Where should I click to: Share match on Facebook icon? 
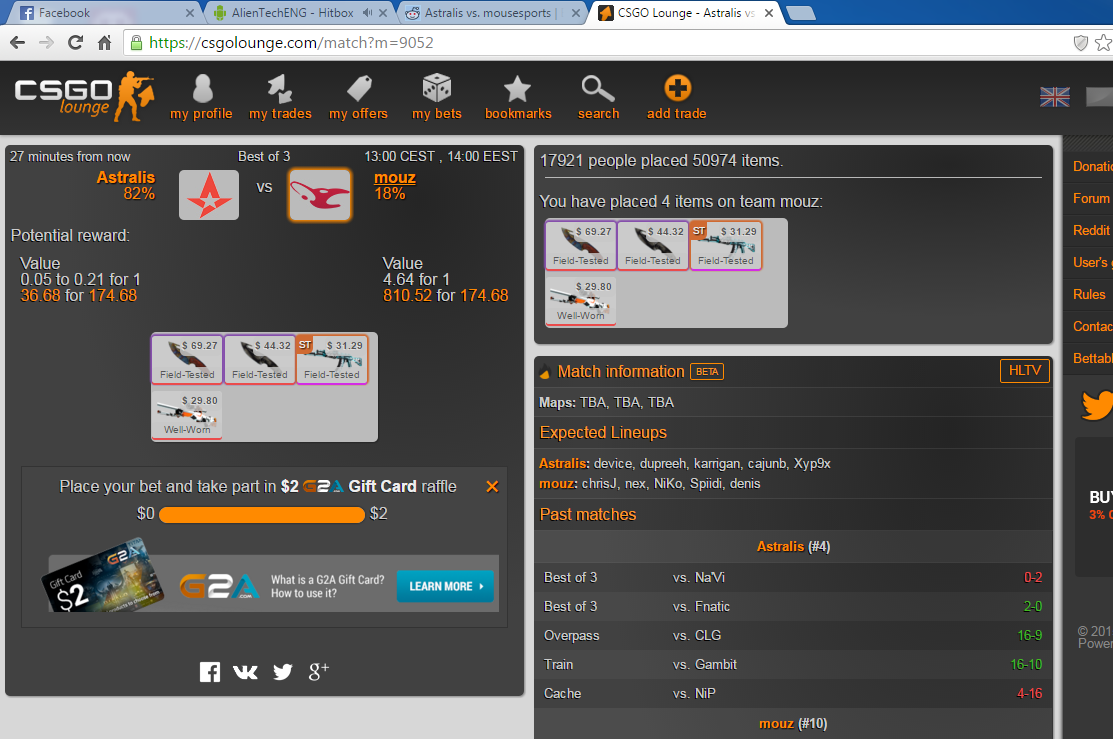pyautogui.click(x=209, y=672)
